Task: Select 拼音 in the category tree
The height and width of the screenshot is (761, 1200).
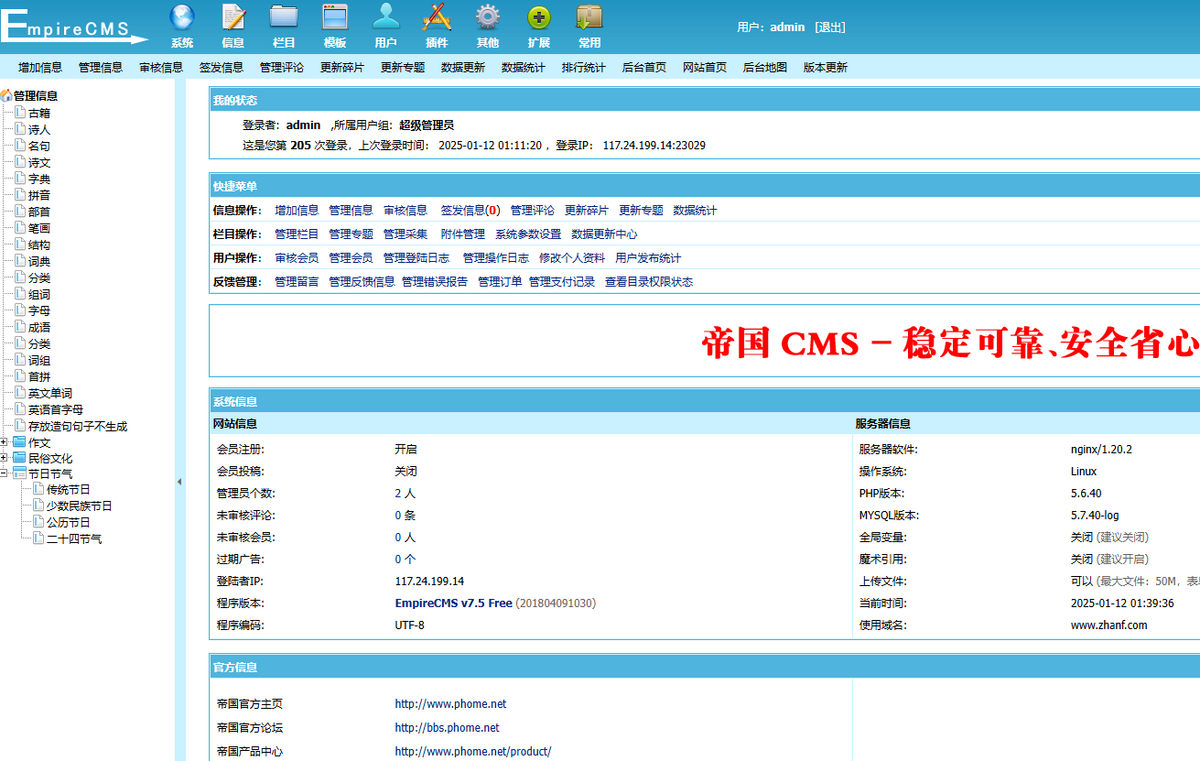Action: 39,195
